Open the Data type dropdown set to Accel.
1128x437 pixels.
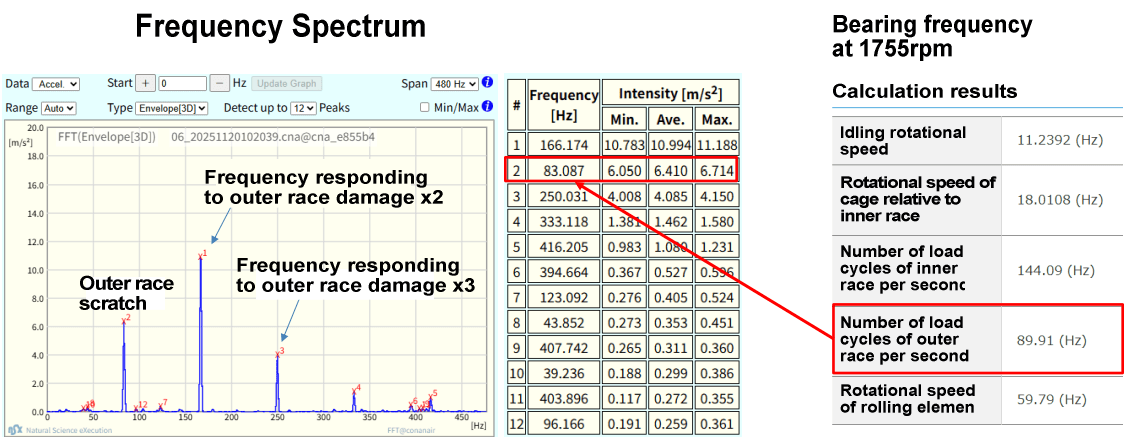tap(56, 84)
